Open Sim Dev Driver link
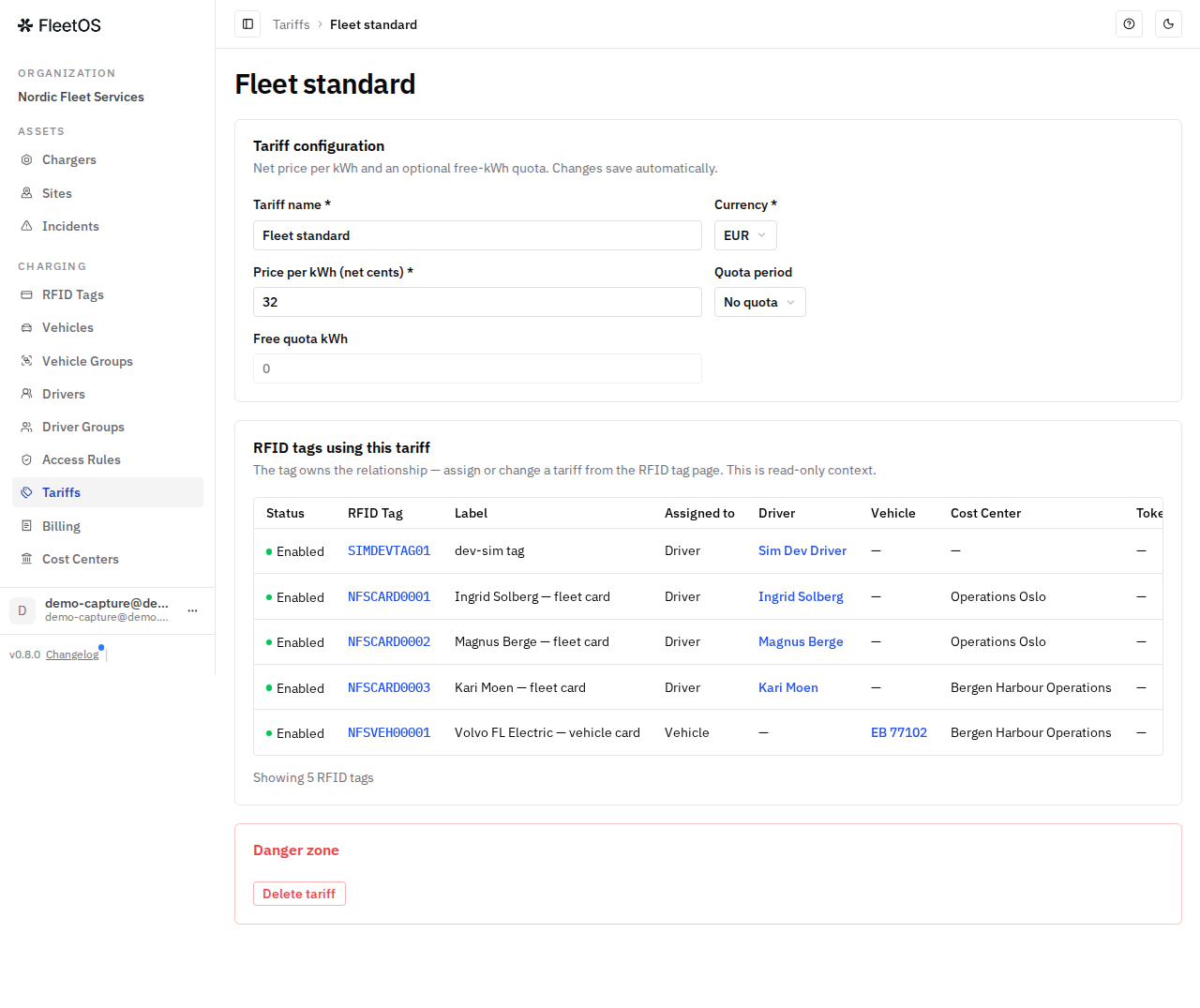 802,550
